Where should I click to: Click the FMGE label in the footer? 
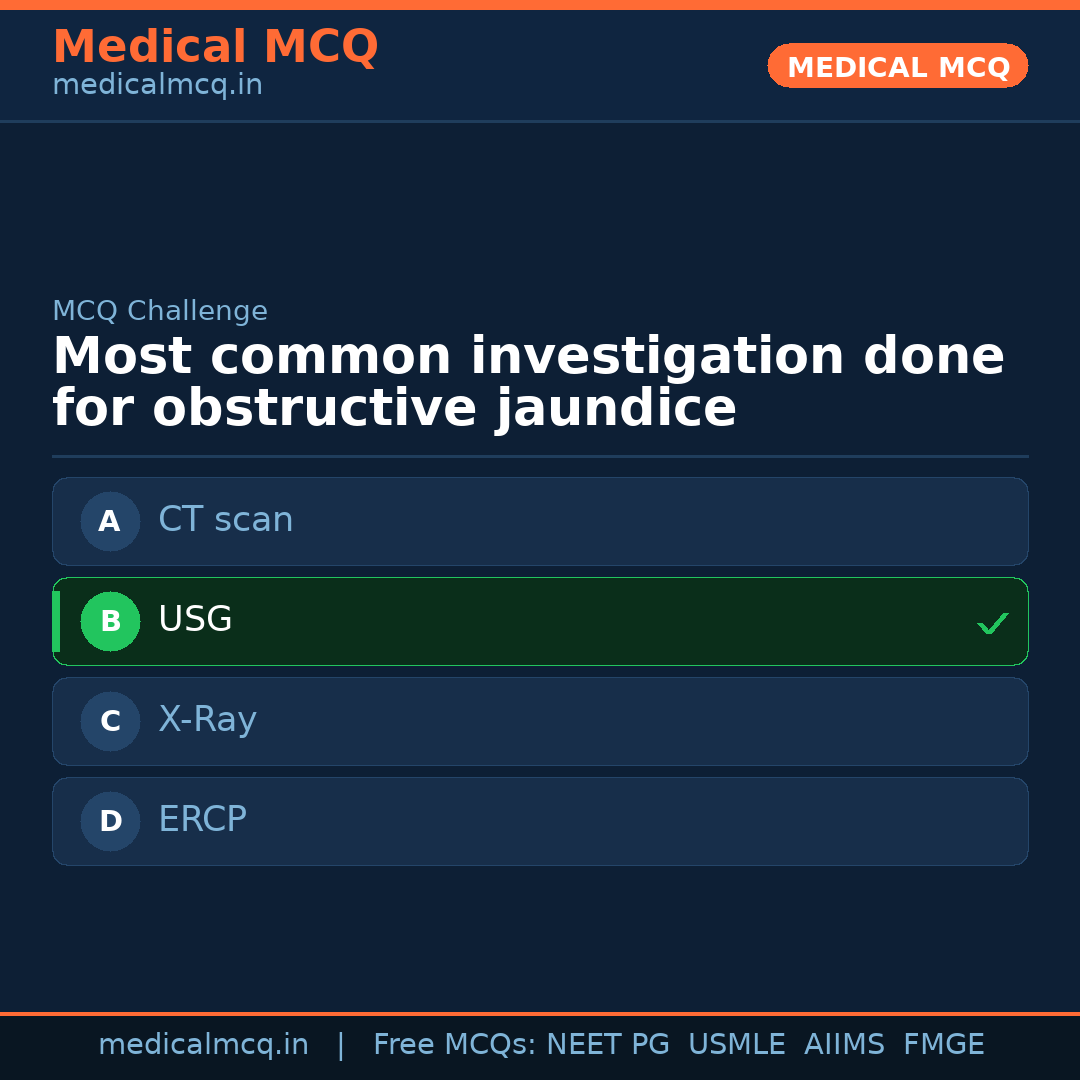point(943,1043)
